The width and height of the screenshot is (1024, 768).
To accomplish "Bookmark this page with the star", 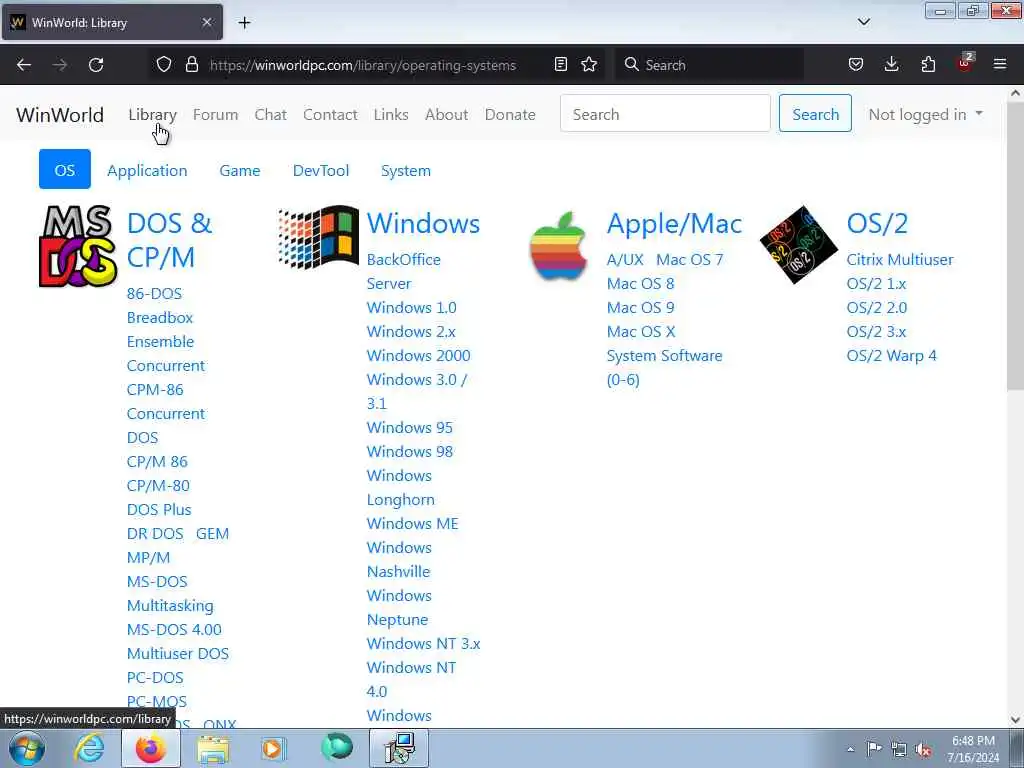I will (589, 64).
